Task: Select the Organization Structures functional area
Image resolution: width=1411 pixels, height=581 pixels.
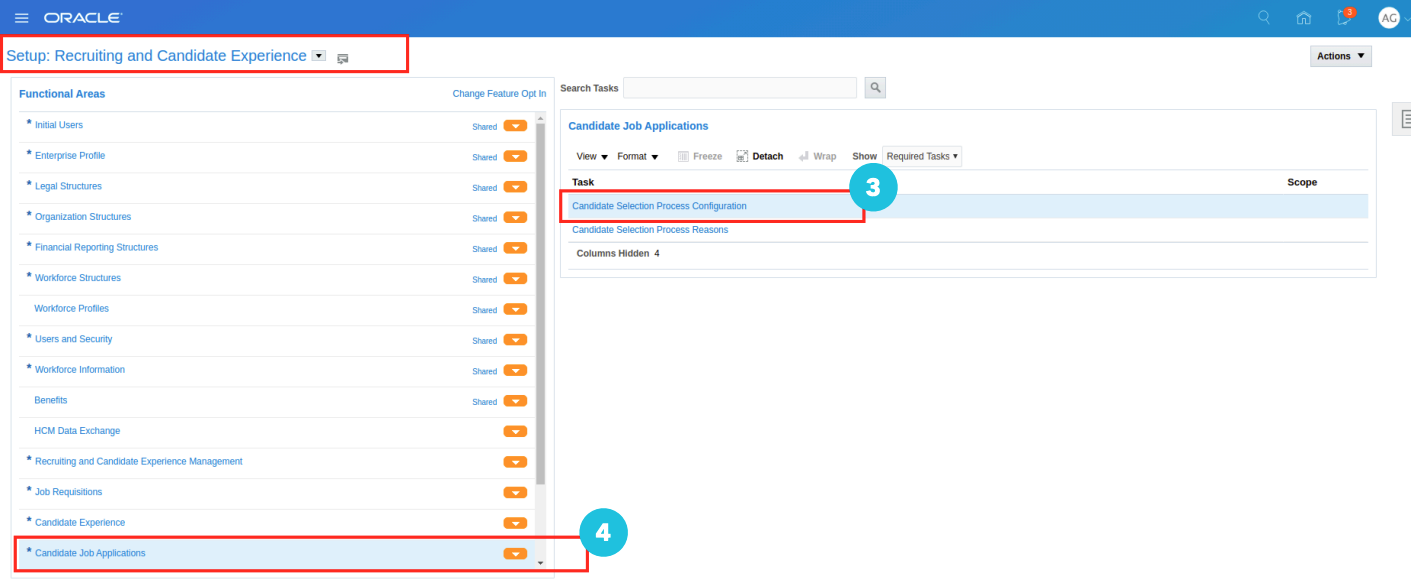Action: pyautogui.click(x=83, y=217)
